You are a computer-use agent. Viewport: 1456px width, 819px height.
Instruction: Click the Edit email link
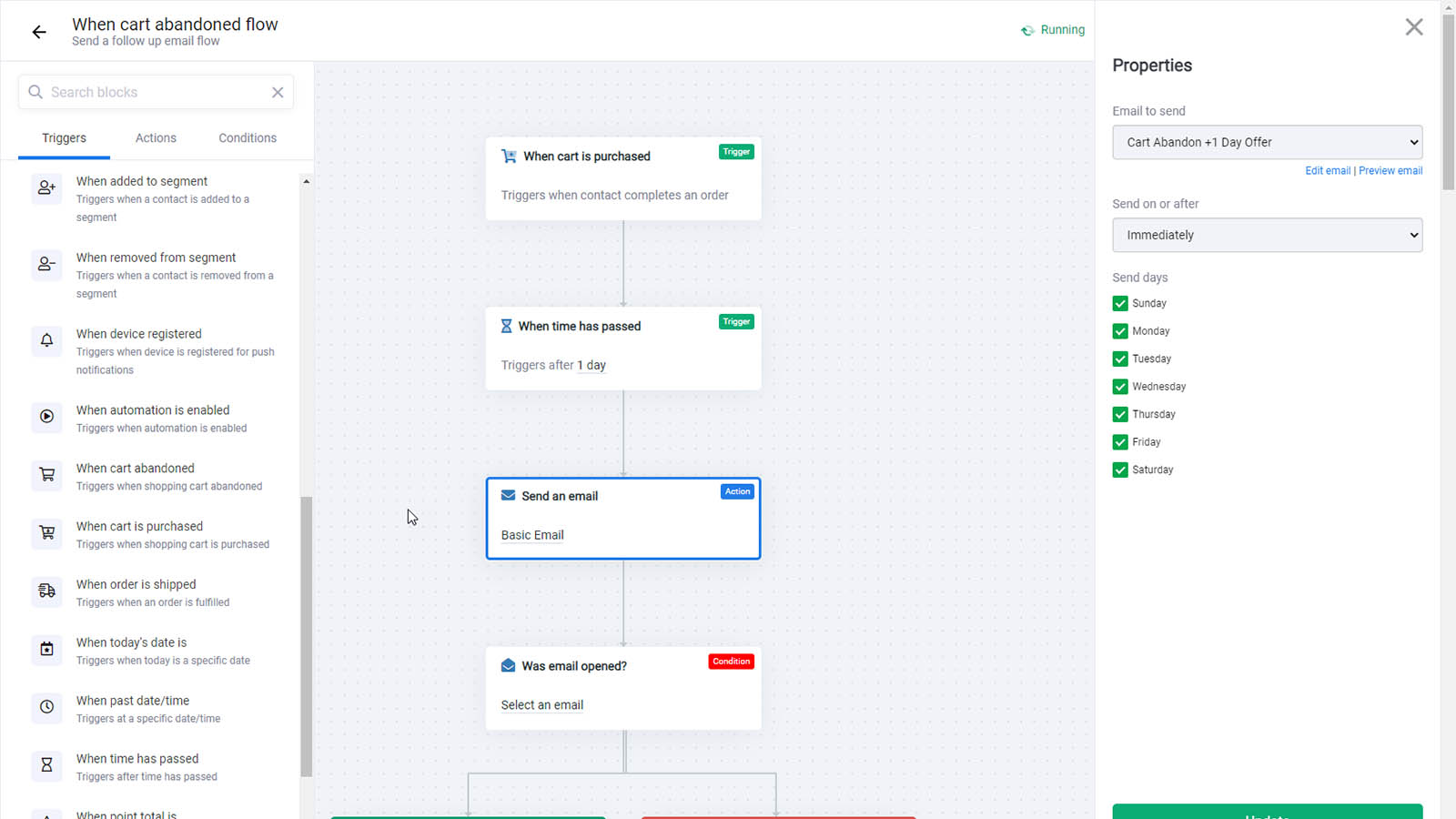coord(1328,170)
